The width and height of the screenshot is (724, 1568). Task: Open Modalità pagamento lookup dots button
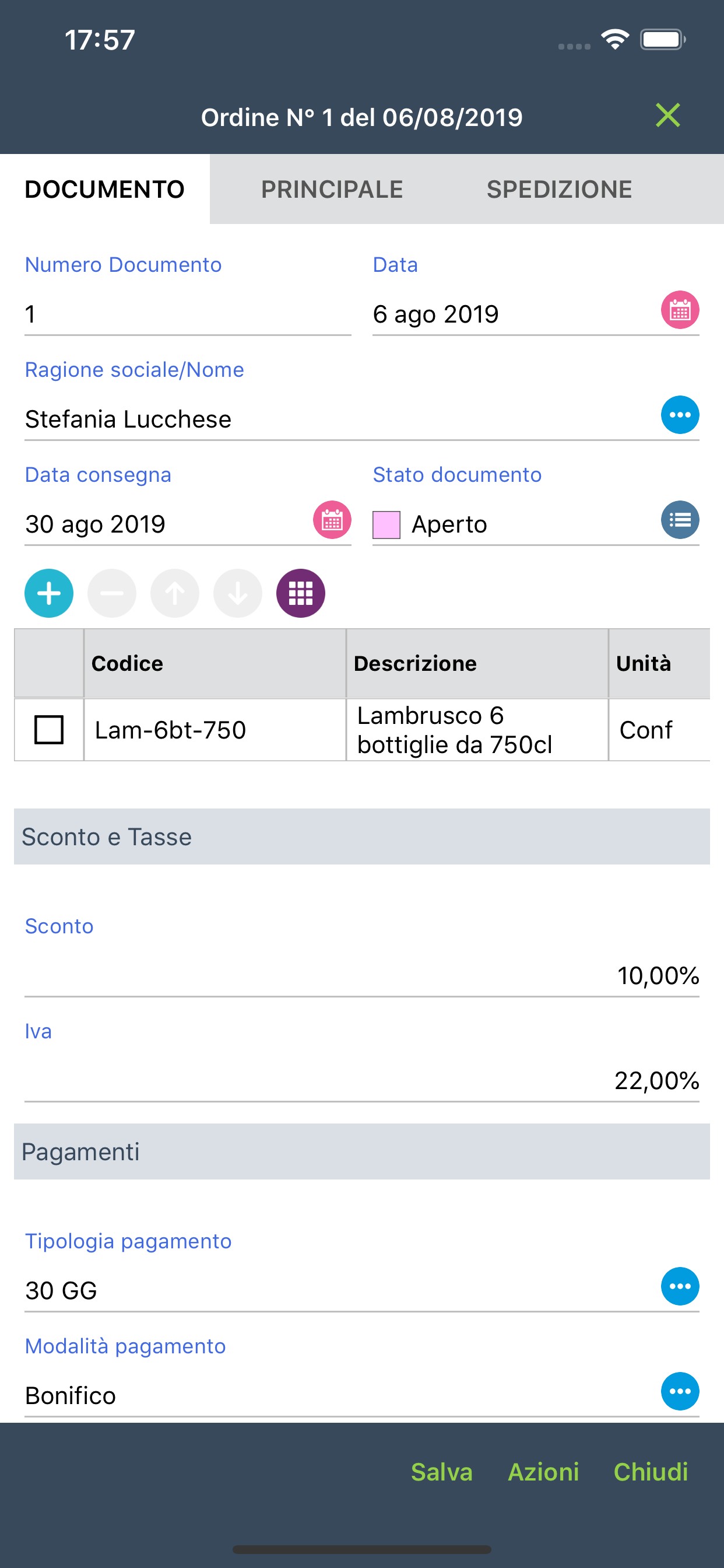coord(680,1391)
